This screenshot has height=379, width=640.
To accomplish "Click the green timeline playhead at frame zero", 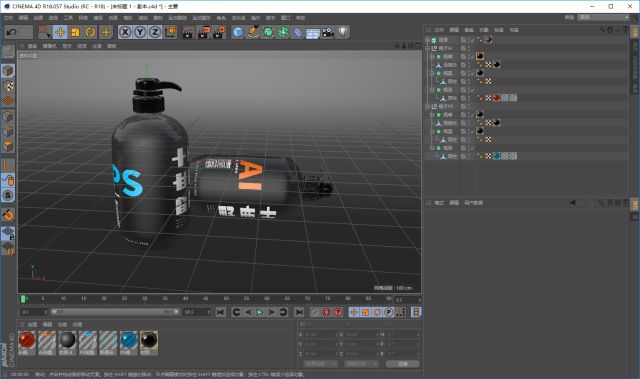I will coord(23,299).
